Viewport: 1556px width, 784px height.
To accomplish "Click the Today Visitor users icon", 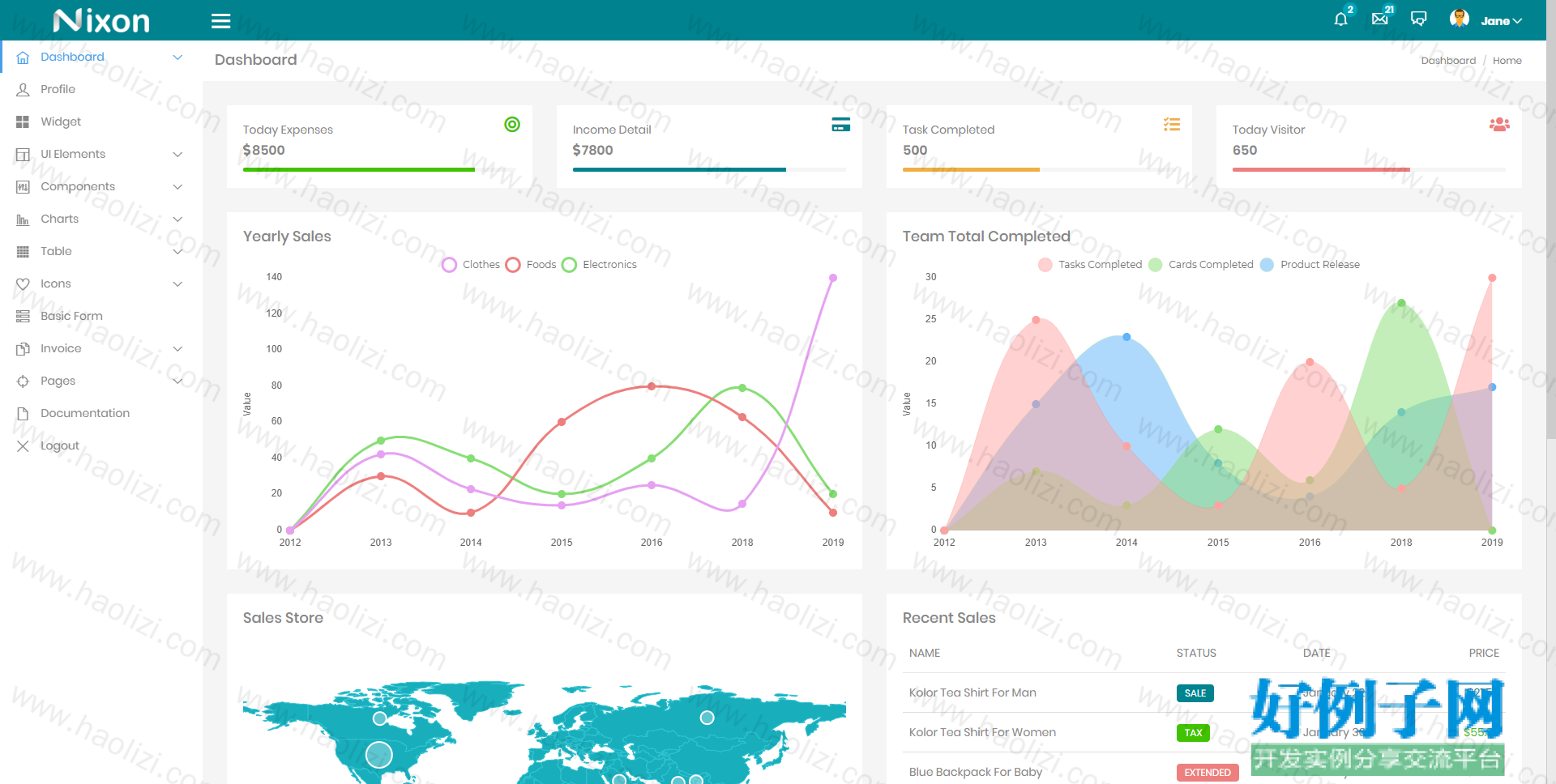I will point(1499,125).
